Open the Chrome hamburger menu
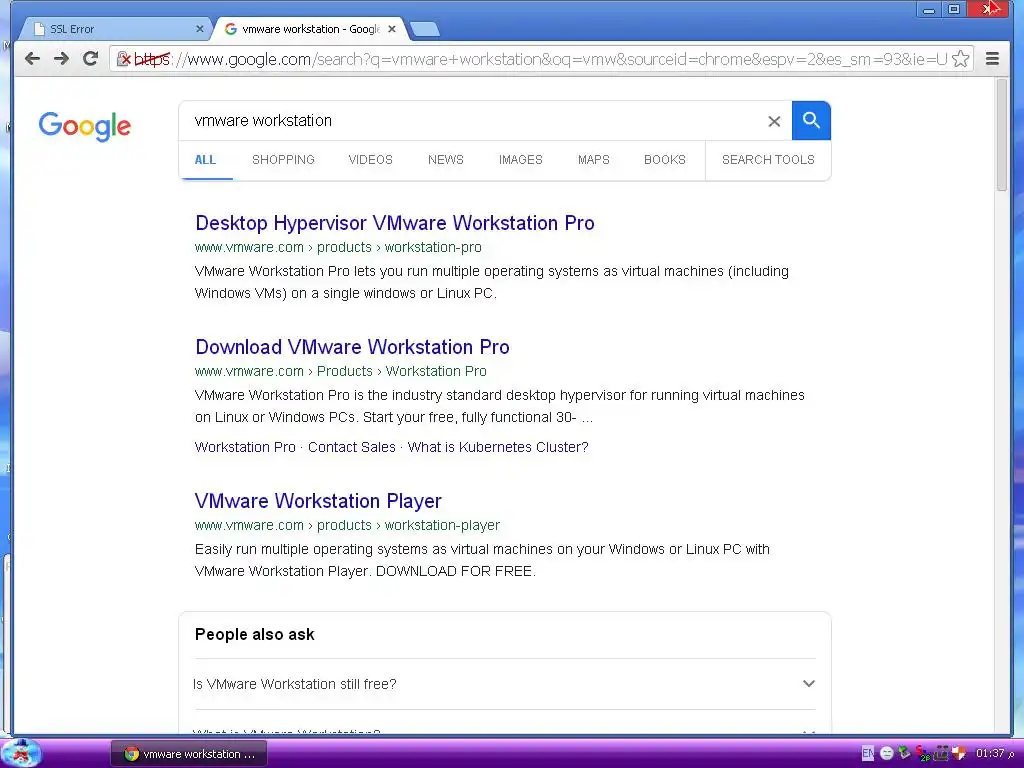This screenshot has width=1024, height=768. (992, 59)
